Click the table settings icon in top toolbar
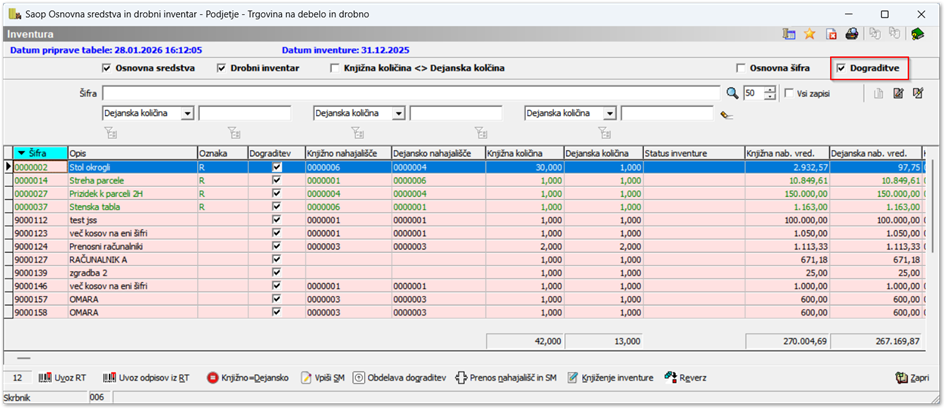The image size is (945, 409). [789, 34]
